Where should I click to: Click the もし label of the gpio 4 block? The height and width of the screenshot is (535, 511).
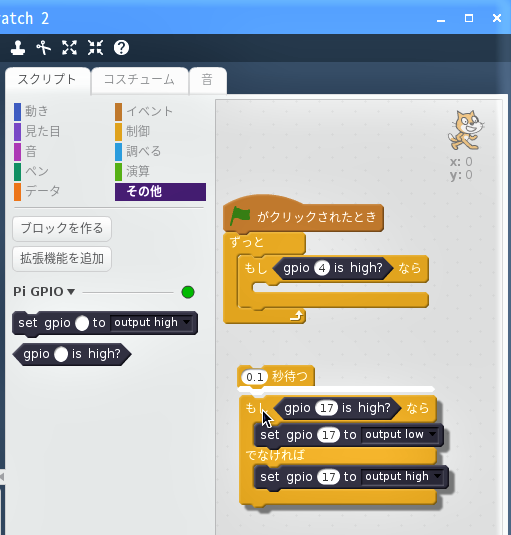(x=256, y=268)
